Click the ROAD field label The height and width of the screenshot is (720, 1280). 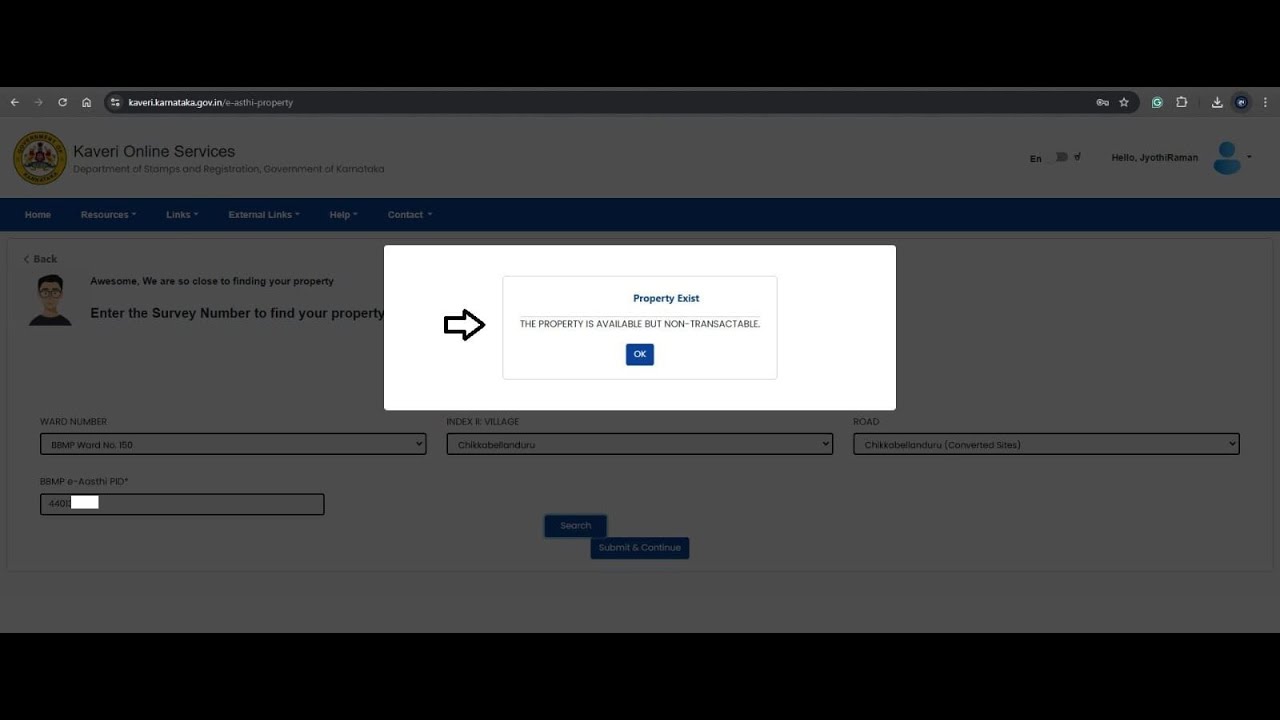866,422
